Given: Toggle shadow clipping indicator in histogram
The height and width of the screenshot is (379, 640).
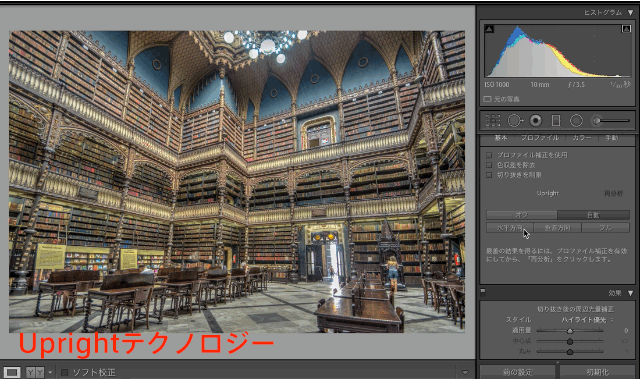Looking at the screenshot, I should click(x=489, y=29).
